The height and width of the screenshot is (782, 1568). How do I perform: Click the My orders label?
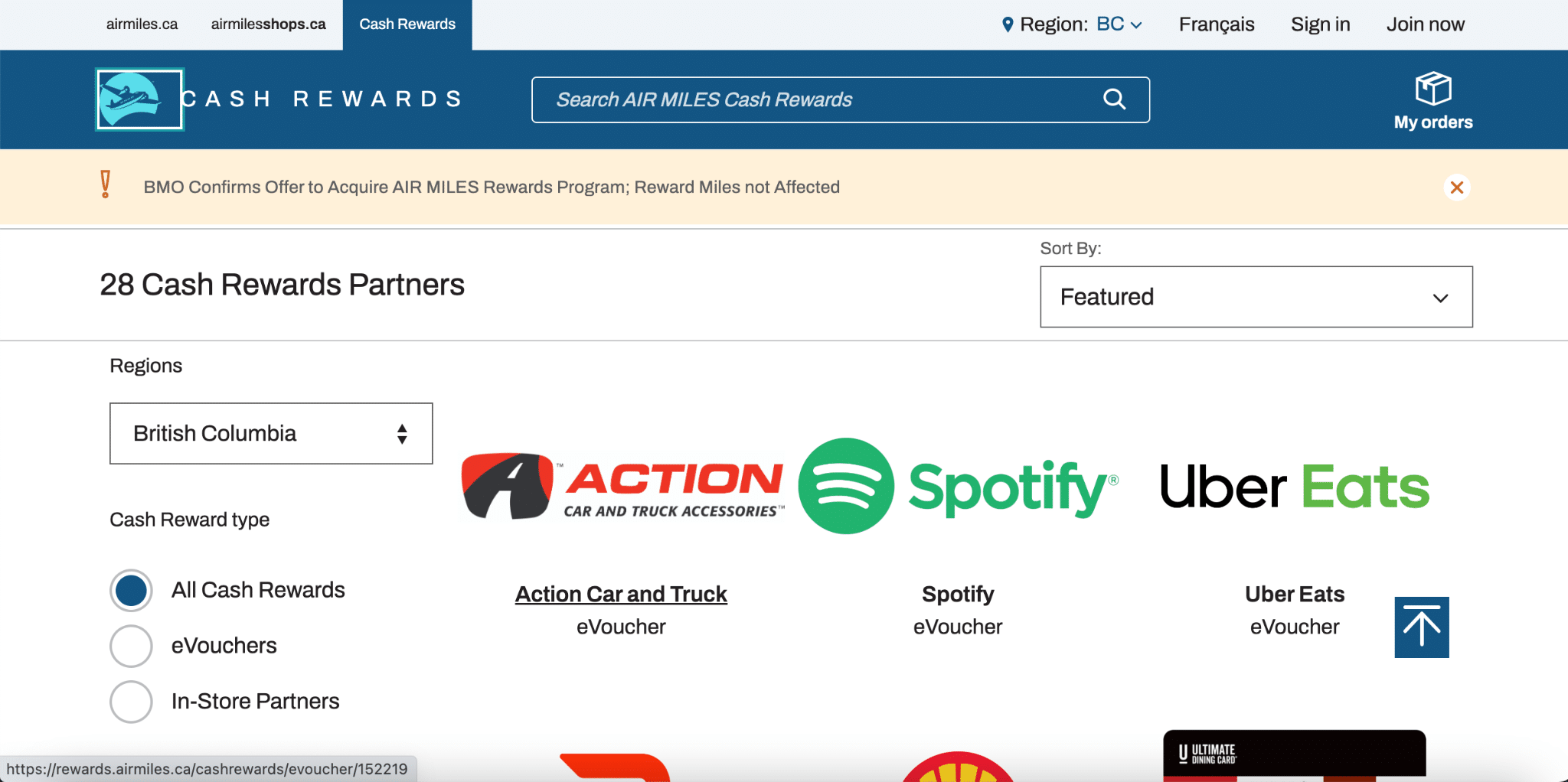click(1433, 122)
